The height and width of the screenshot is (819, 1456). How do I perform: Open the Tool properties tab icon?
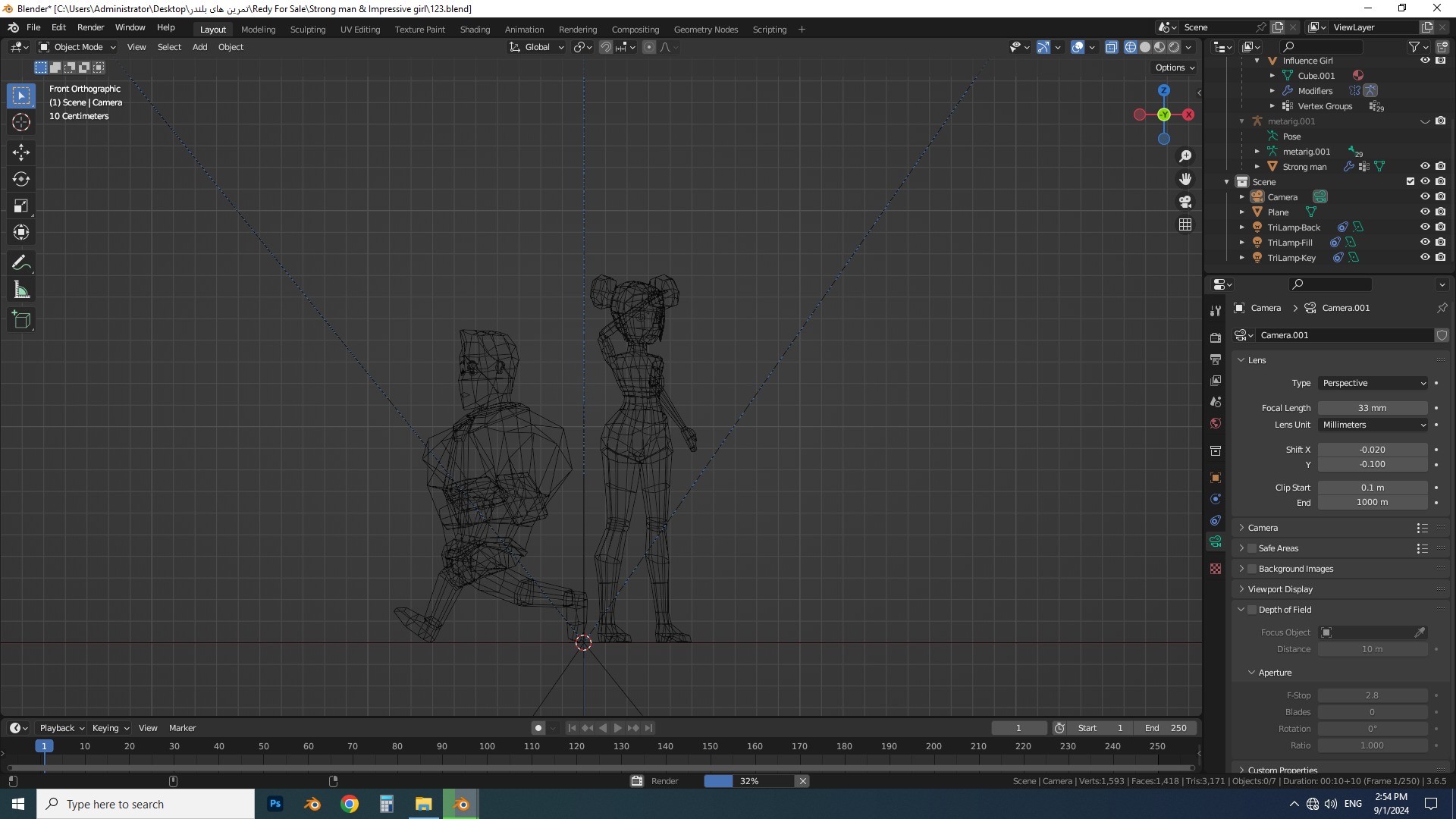pyautogui.click(x=1216, y=310)
